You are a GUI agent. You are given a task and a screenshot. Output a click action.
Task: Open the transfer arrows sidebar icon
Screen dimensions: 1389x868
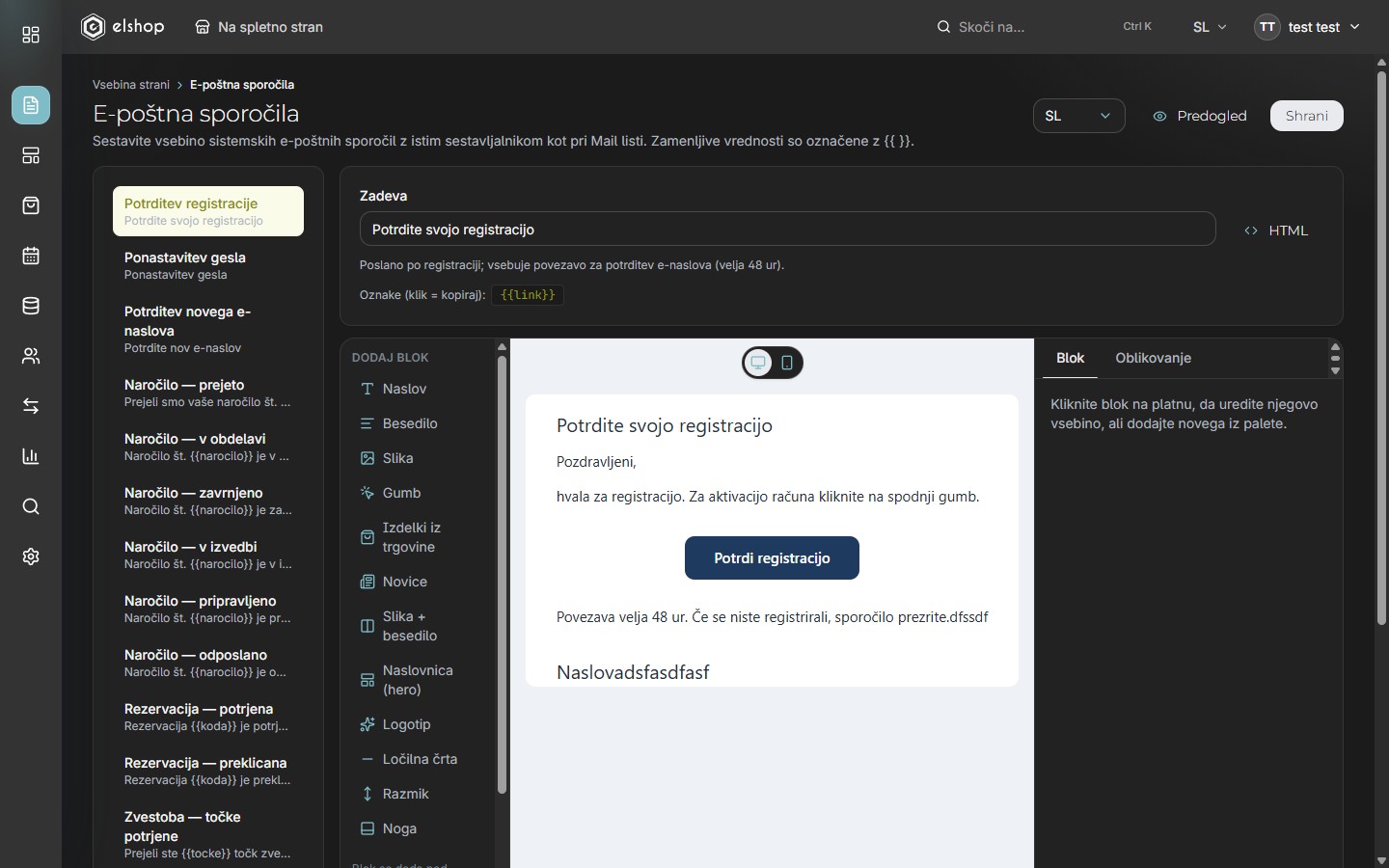point(31,406)
